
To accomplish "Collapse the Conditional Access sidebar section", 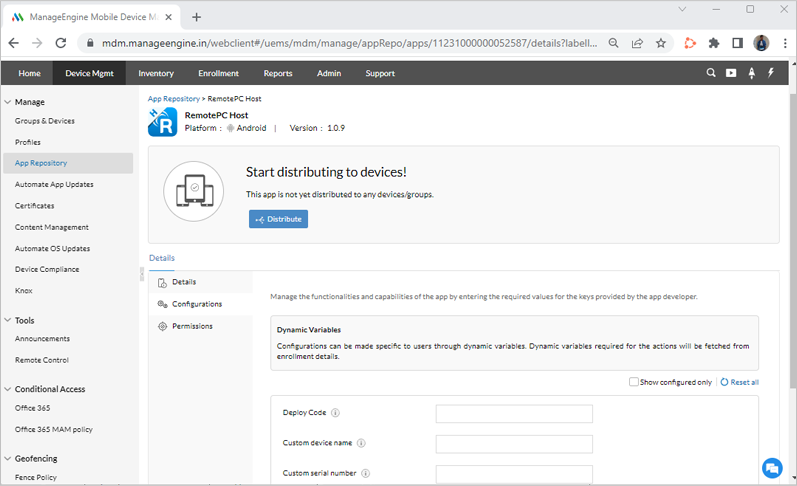I will coord(8,389).
